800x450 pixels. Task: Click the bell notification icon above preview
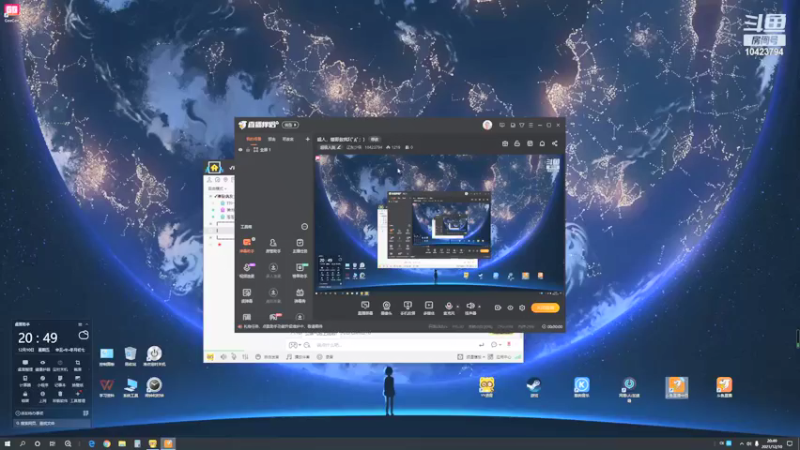[542, 143]
